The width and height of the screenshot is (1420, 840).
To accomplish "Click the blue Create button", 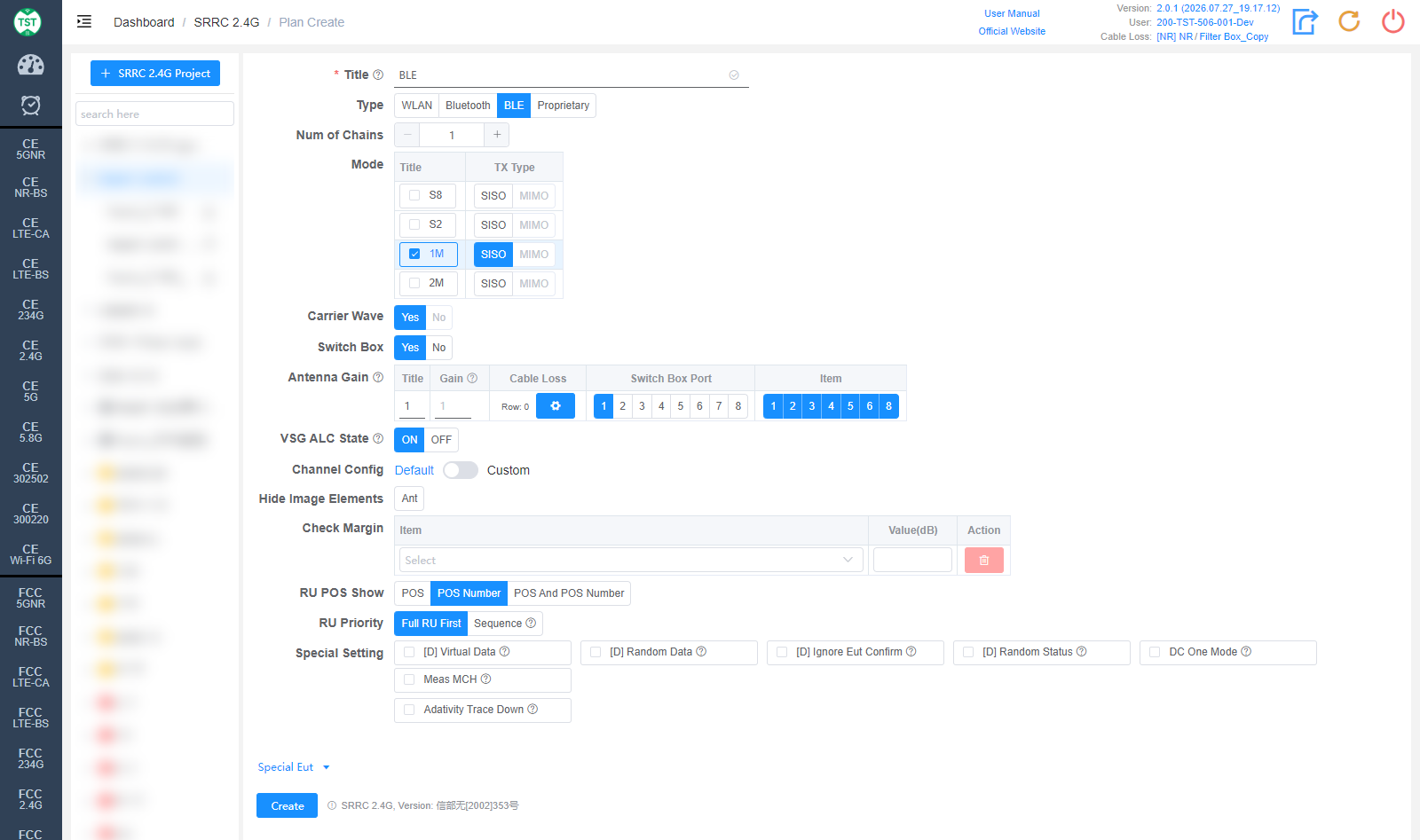I will coord(287,805).
